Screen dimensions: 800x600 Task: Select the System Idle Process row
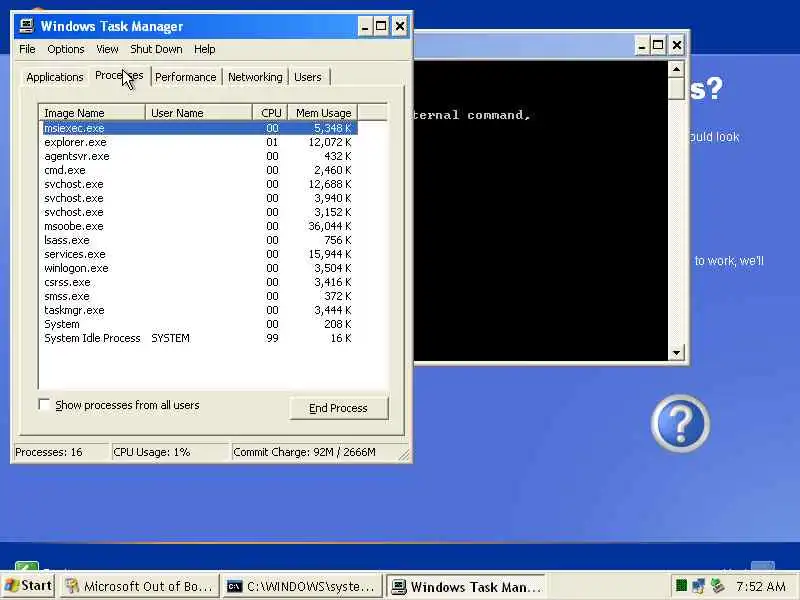tap(200, 338)
